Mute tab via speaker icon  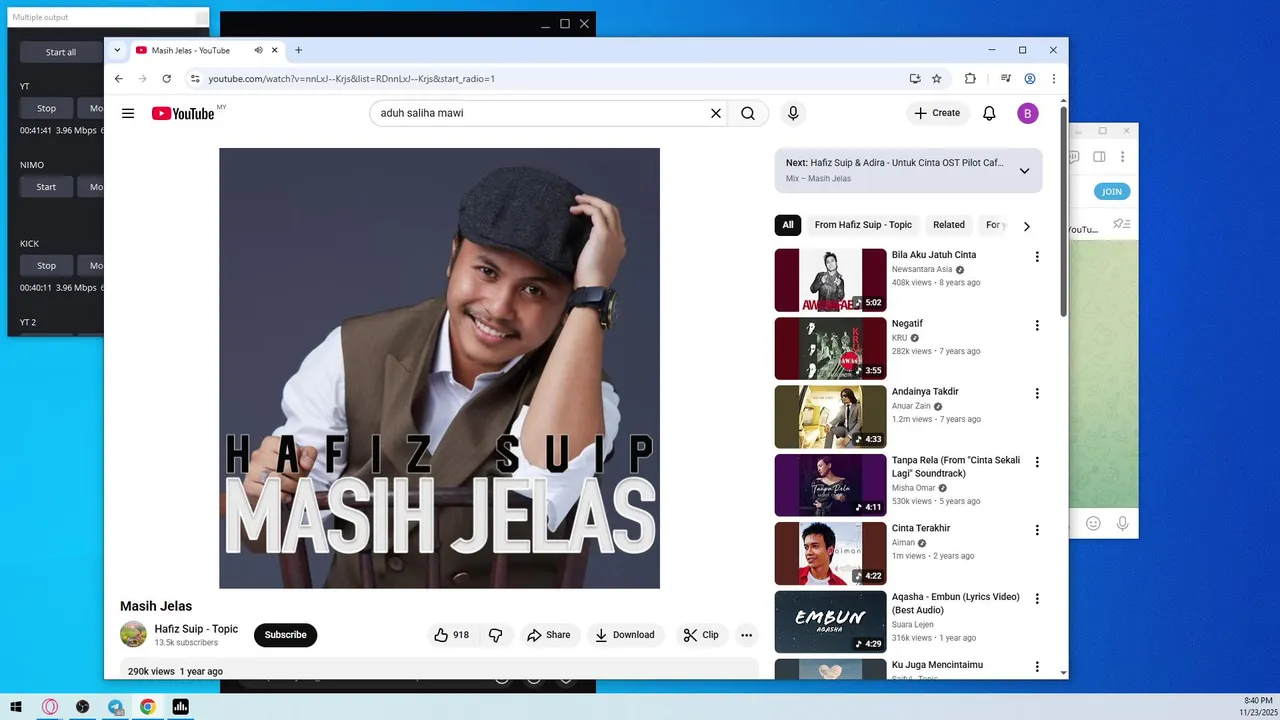tap(258, 50)
